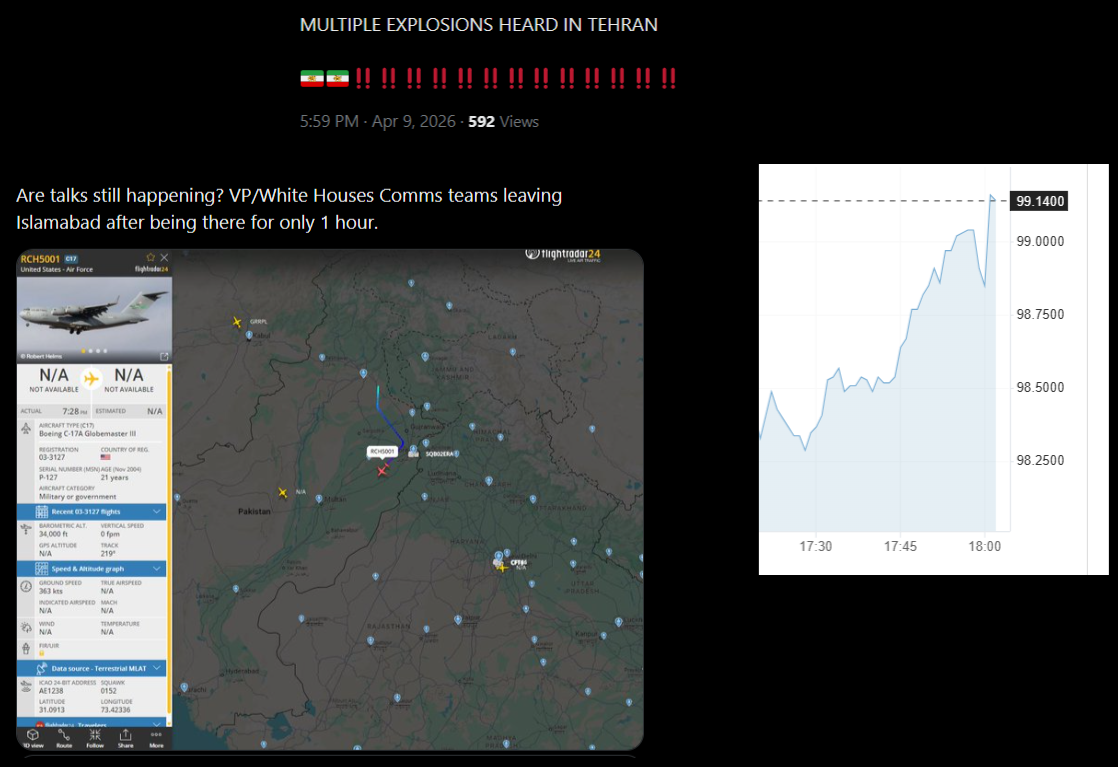Click the actual time 7:28 PM
Viewport: 1118px width, 767px height.
pyautogui.click(x=75, y=411)
